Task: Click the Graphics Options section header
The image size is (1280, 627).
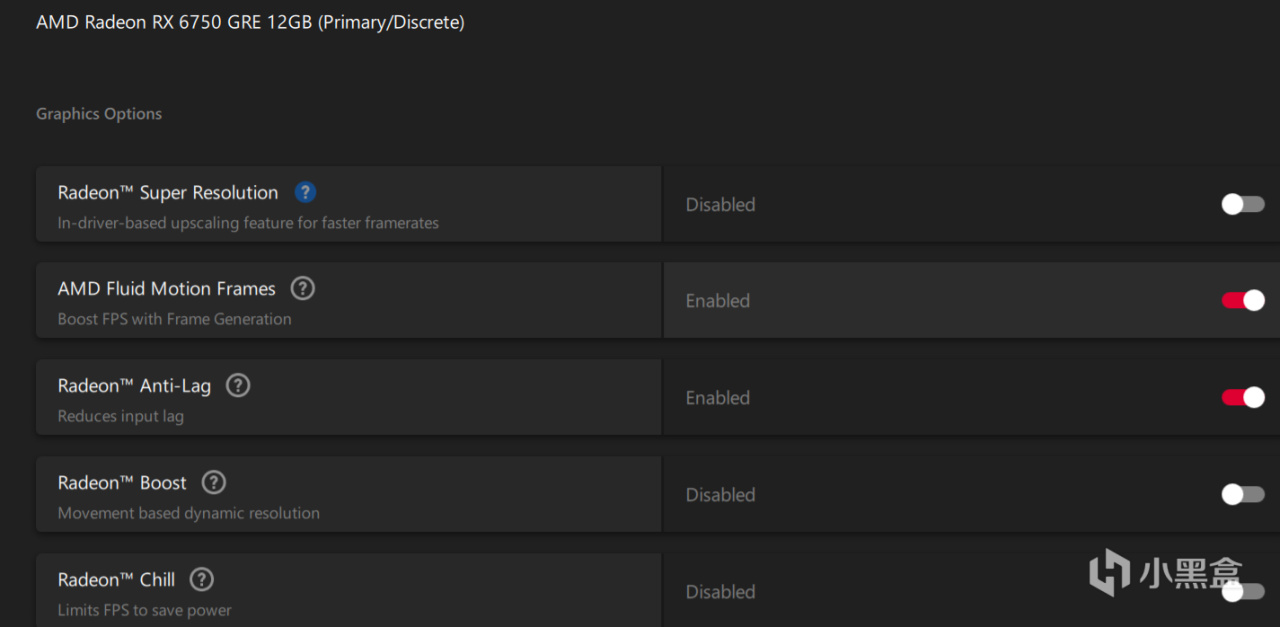Action: tap(99, 114)
